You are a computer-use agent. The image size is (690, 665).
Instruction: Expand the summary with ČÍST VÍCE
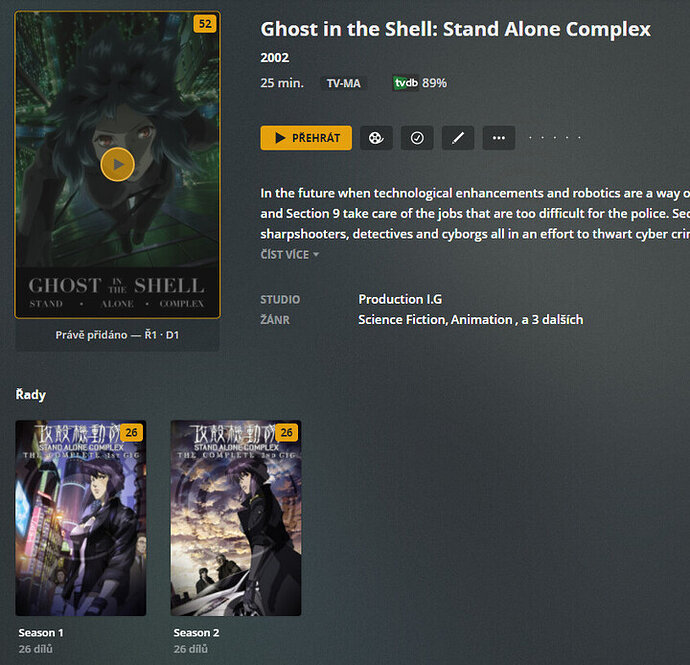click(290, 255)
